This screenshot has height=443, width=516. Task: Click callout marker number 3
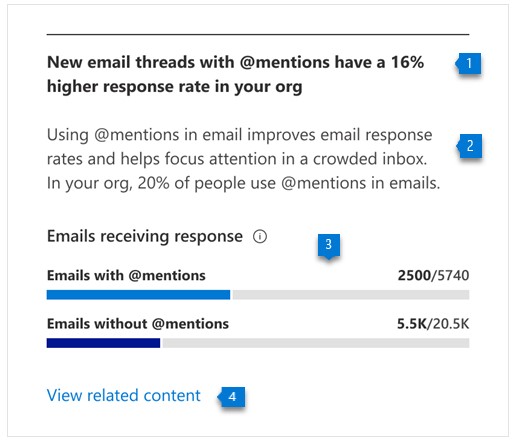329,246
